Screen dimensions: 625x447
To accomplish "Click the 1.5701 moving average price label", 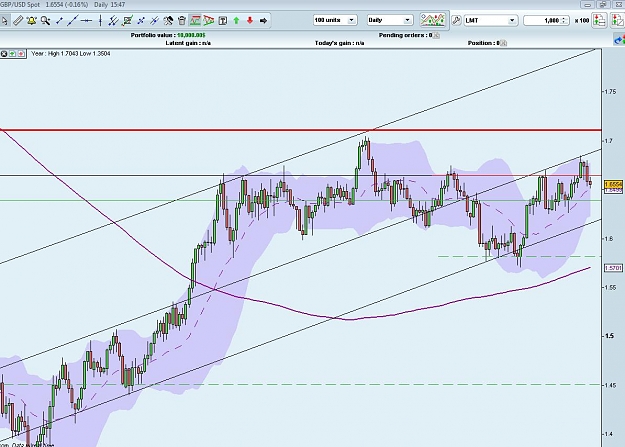I will pos(613,268).
